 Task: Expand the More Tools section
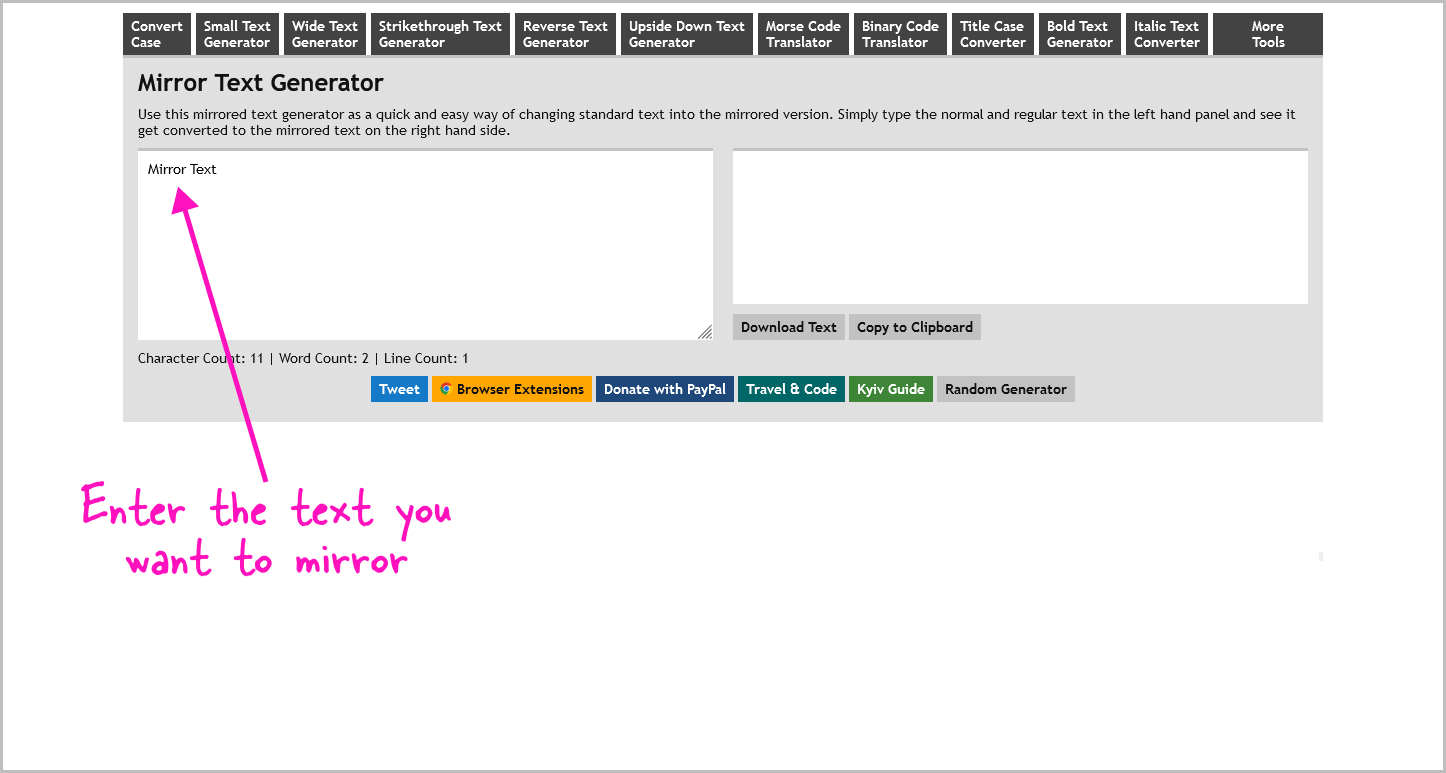tap(1267, 33)
